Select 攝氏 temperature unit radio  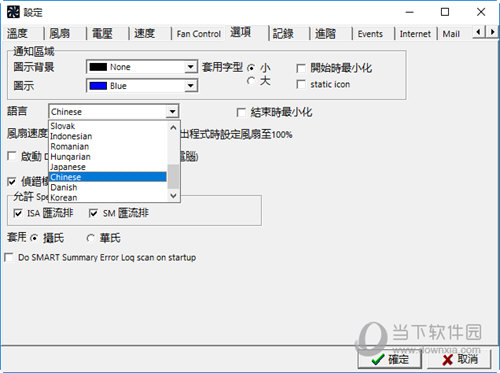click(x=34, y=238)
